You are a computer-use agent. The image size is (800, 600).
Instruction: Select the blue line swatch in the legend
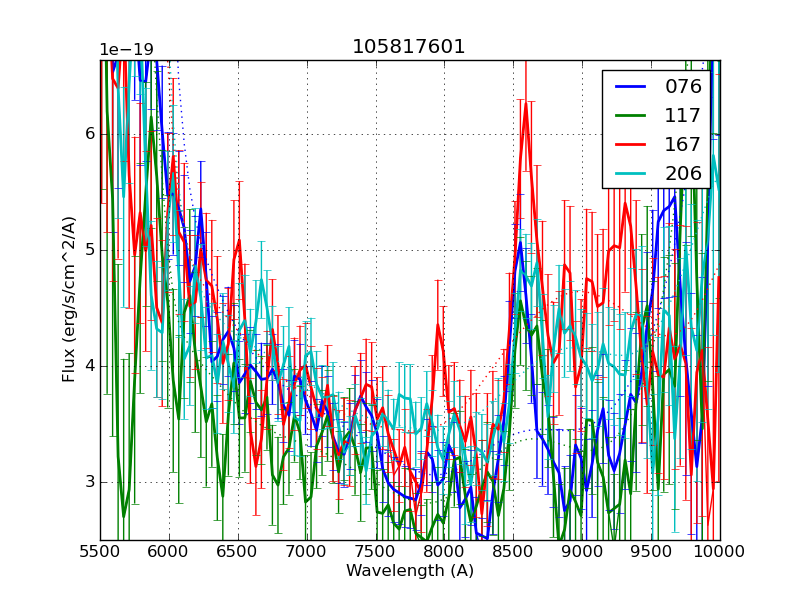628,86
